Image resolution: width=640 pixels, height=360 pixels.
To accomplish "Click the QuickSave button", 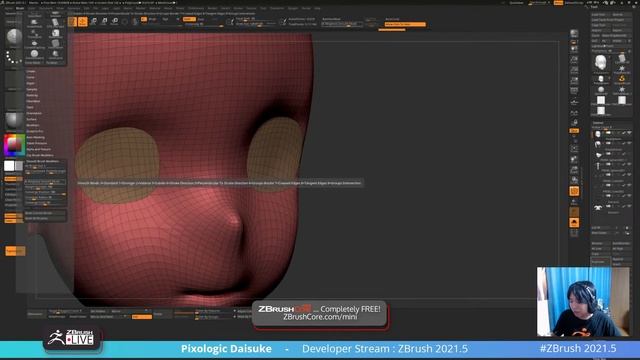I will (x=516, y=3).
